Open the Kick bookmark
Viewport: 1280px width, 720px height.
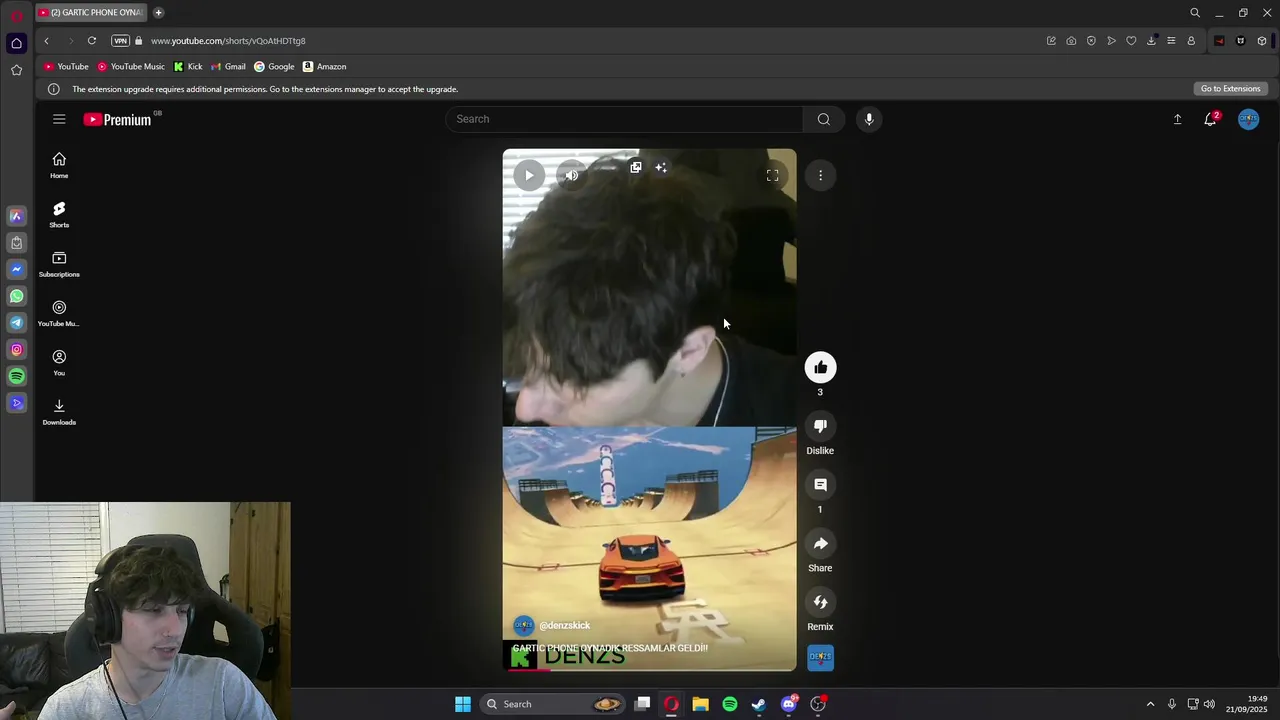188,66
